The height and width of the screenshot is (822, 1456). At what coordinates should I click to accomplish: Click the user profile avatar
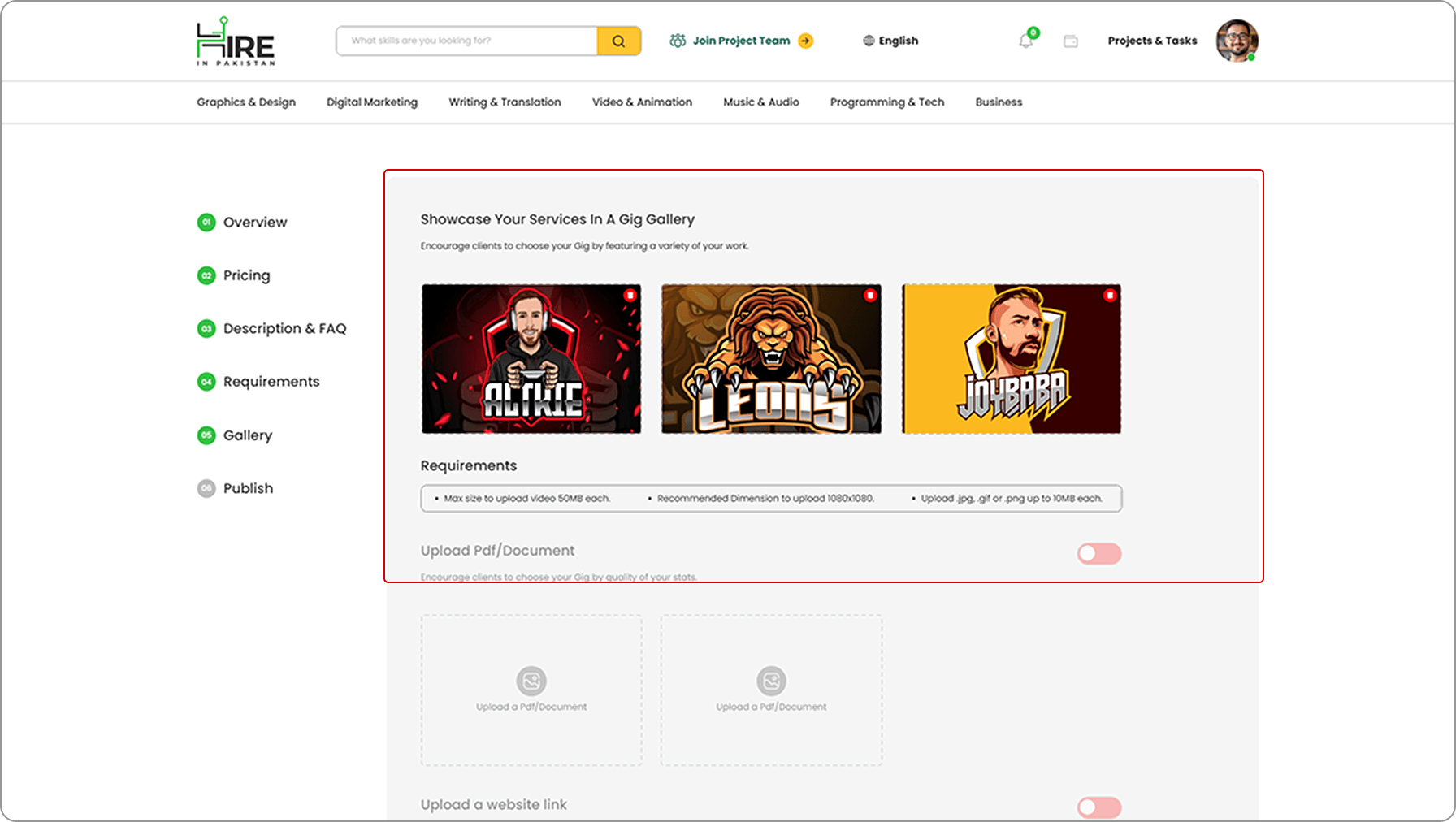(1237, 41)
